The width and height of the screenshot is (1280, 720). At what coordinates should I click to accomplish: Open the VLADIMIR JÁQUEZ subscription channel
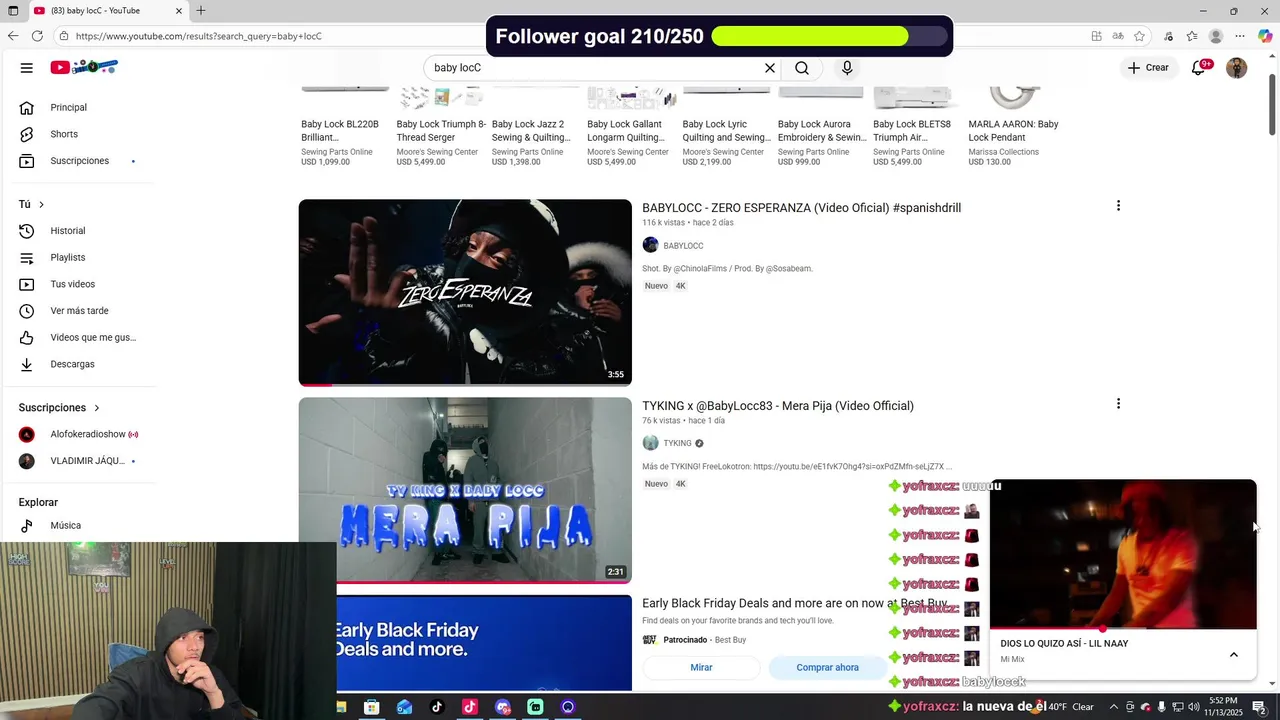click(78, 461)
